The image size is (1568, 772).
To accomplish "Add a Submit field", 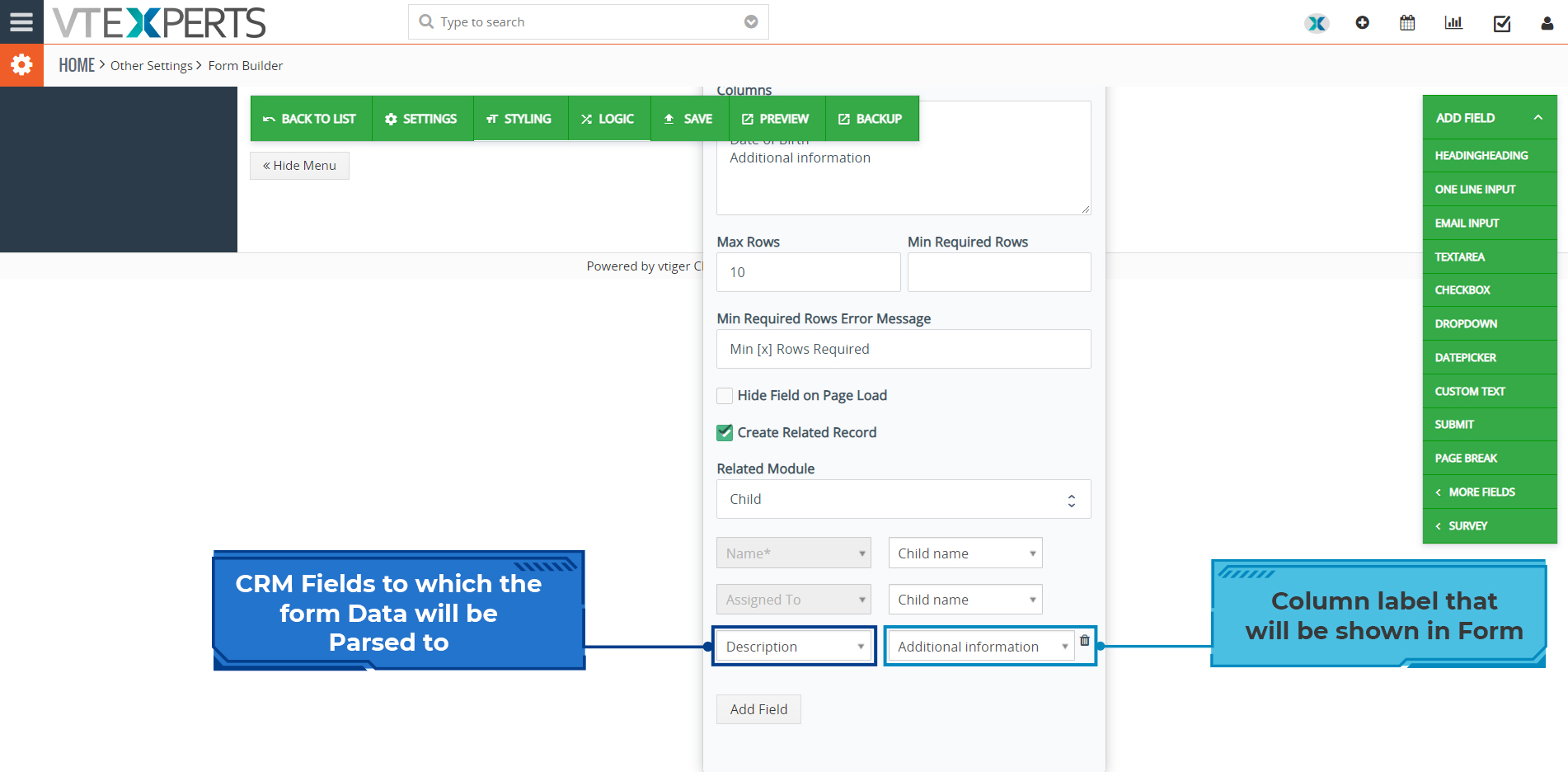I will click(x=1490, y=424).
